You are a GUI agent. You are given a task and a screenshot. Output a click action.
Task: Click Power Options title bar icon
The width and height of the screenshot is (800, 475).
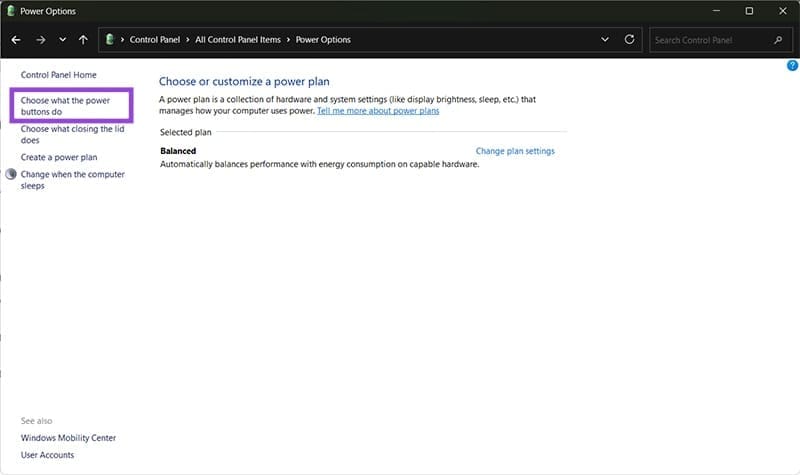point(10,11)
